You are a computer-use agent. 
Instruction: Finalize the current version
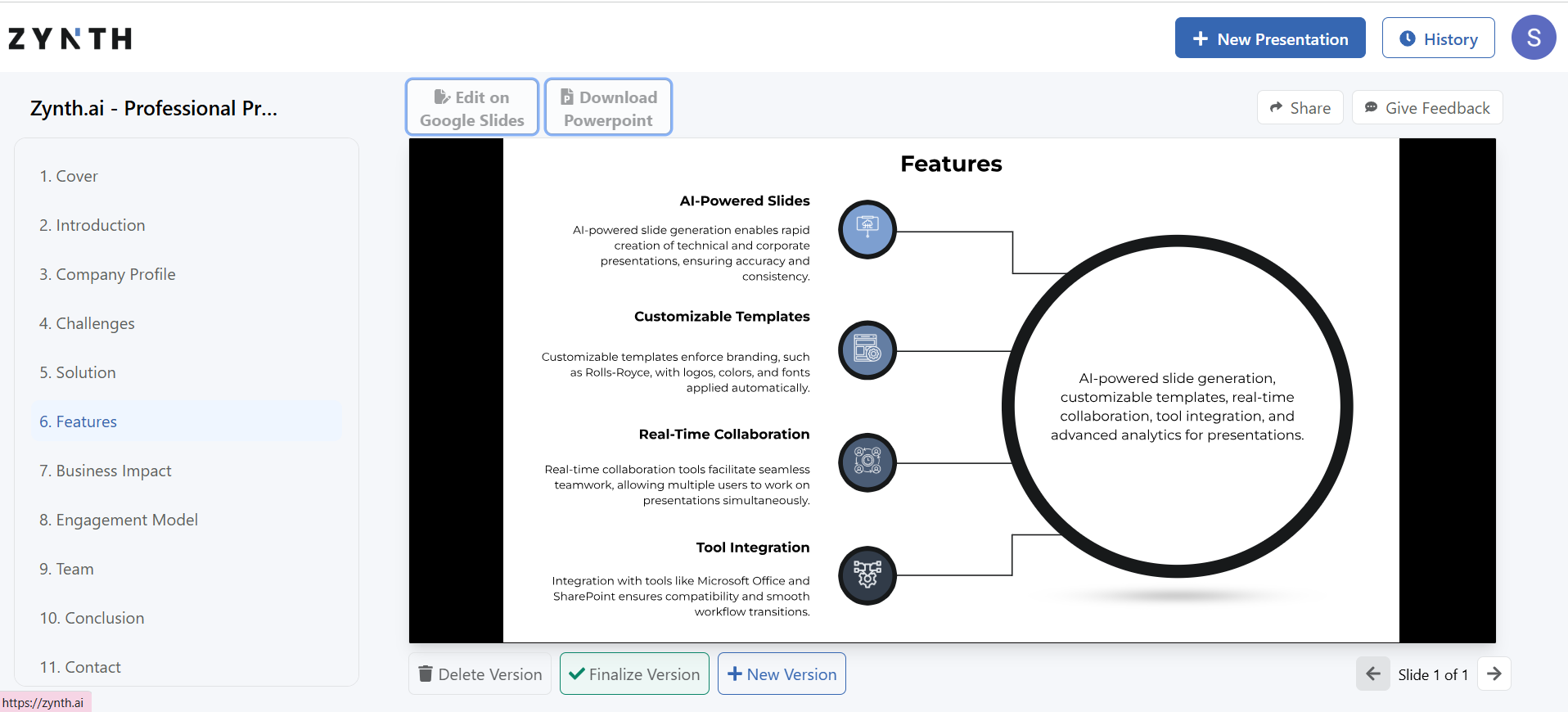point(634,674)
